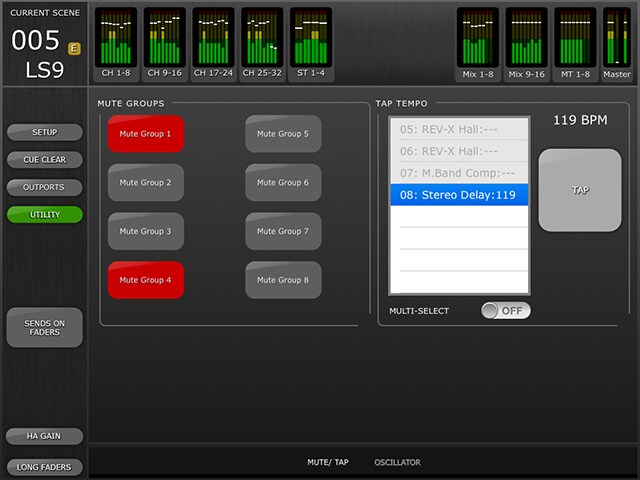640x480 pixels.
Task: Open the ST 1-4 meter bank
Action: point(311,43)
